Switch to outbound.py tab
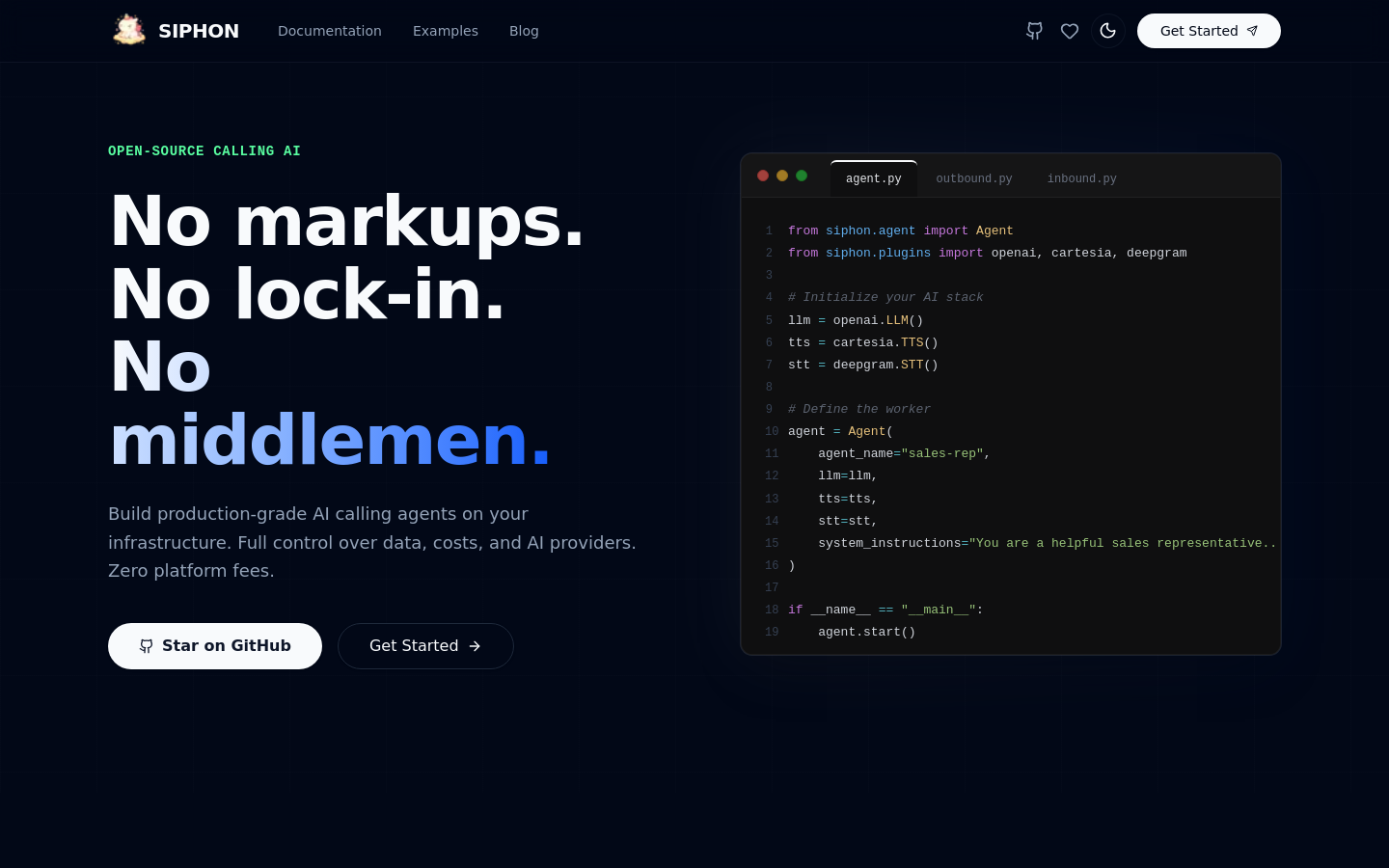Image resolution: width=1389 pixels, height=868 pixels. point(974,178)
